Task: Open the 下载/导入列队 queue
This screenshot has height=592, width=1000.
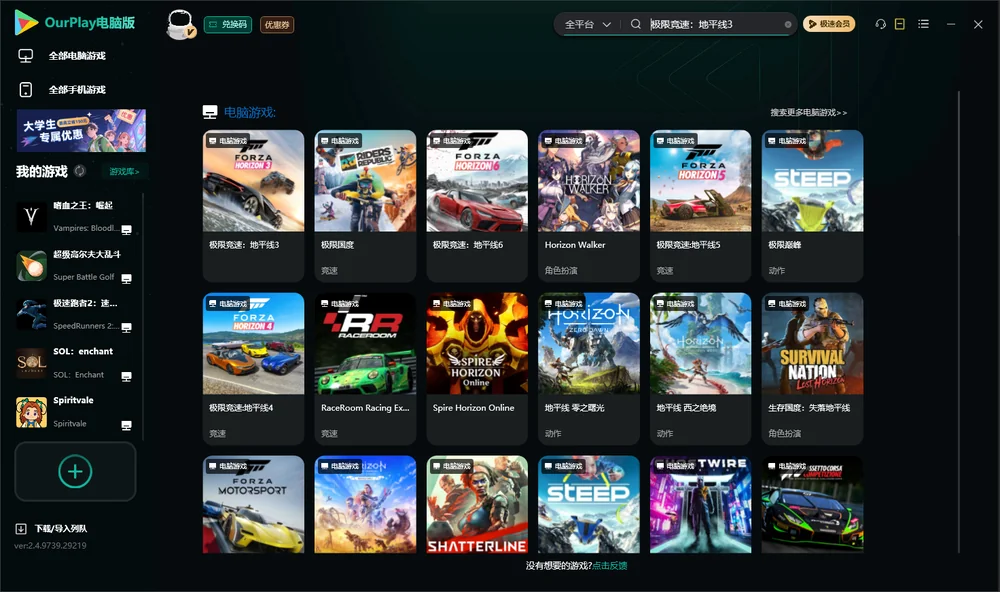Action: (61, 529)
